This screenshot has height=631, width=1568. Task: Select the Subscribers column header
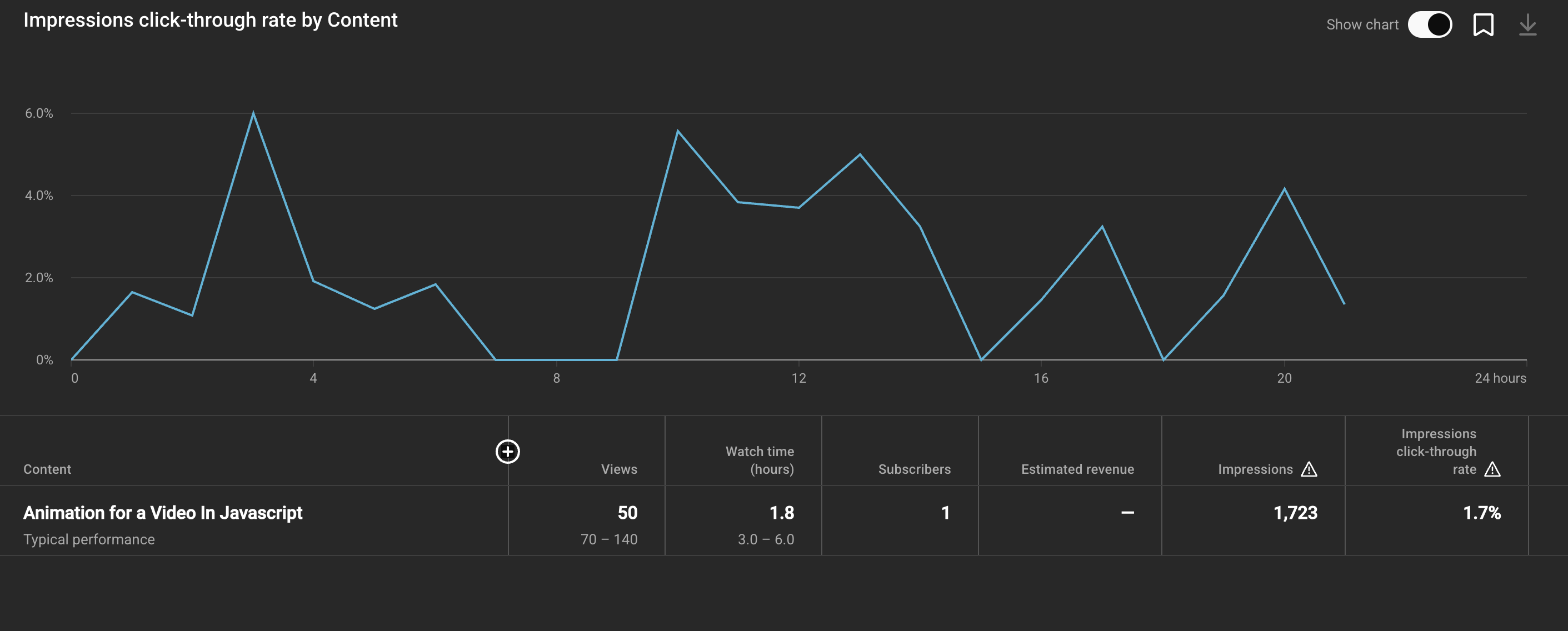913,469
